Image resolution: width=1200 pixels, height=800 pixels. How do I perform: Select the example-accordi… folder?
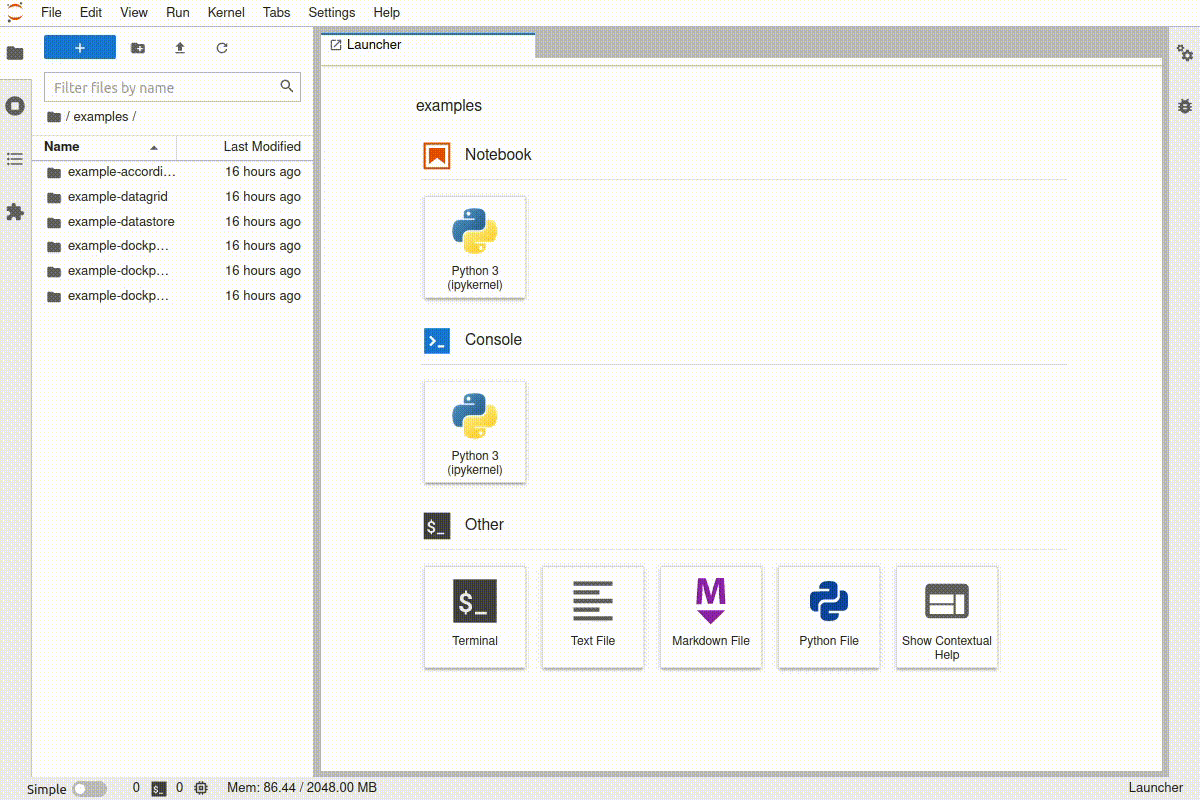173,172
